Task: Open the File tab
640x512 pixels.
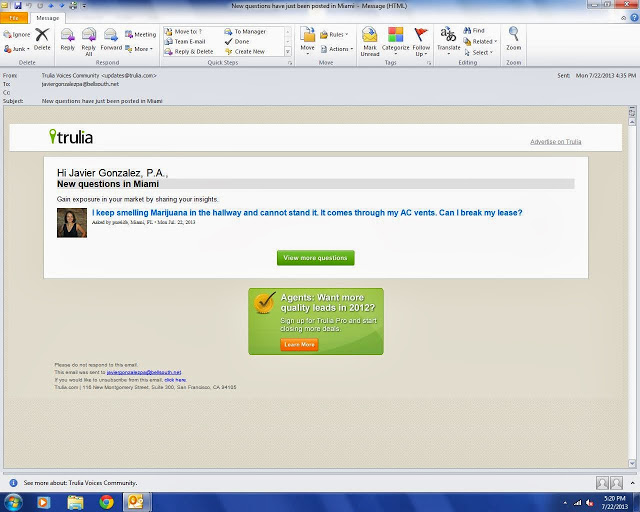Action: [14, 18]
